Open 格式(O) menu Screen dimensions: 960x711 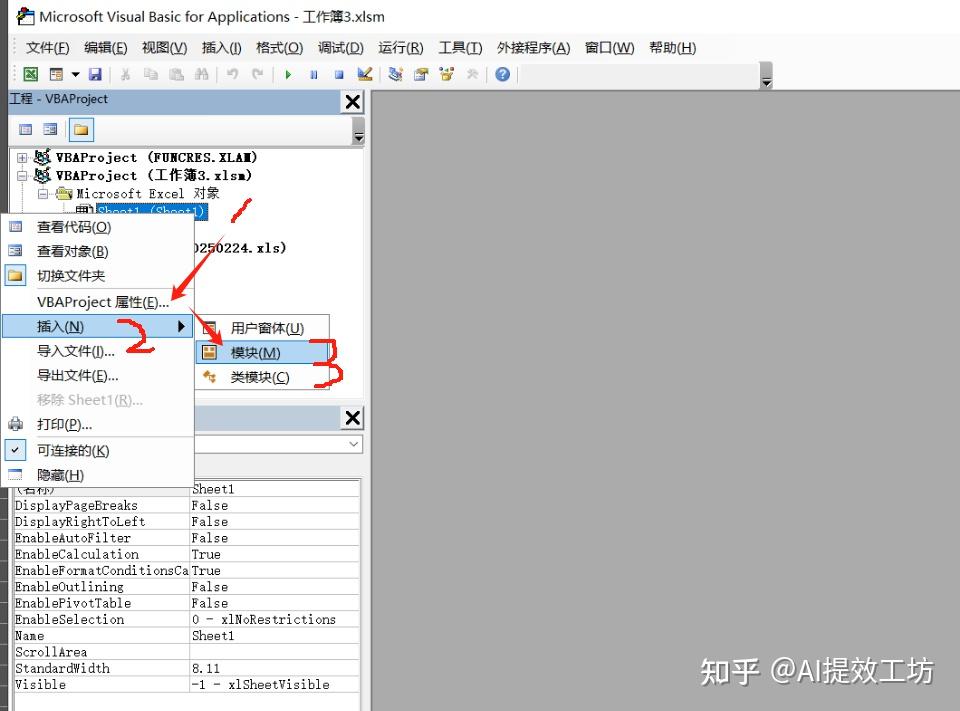click(279, 48)
